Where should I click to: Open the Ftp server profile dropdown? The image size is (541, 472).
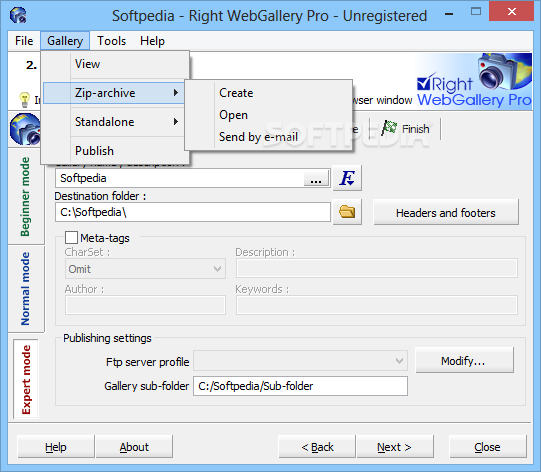301,361
